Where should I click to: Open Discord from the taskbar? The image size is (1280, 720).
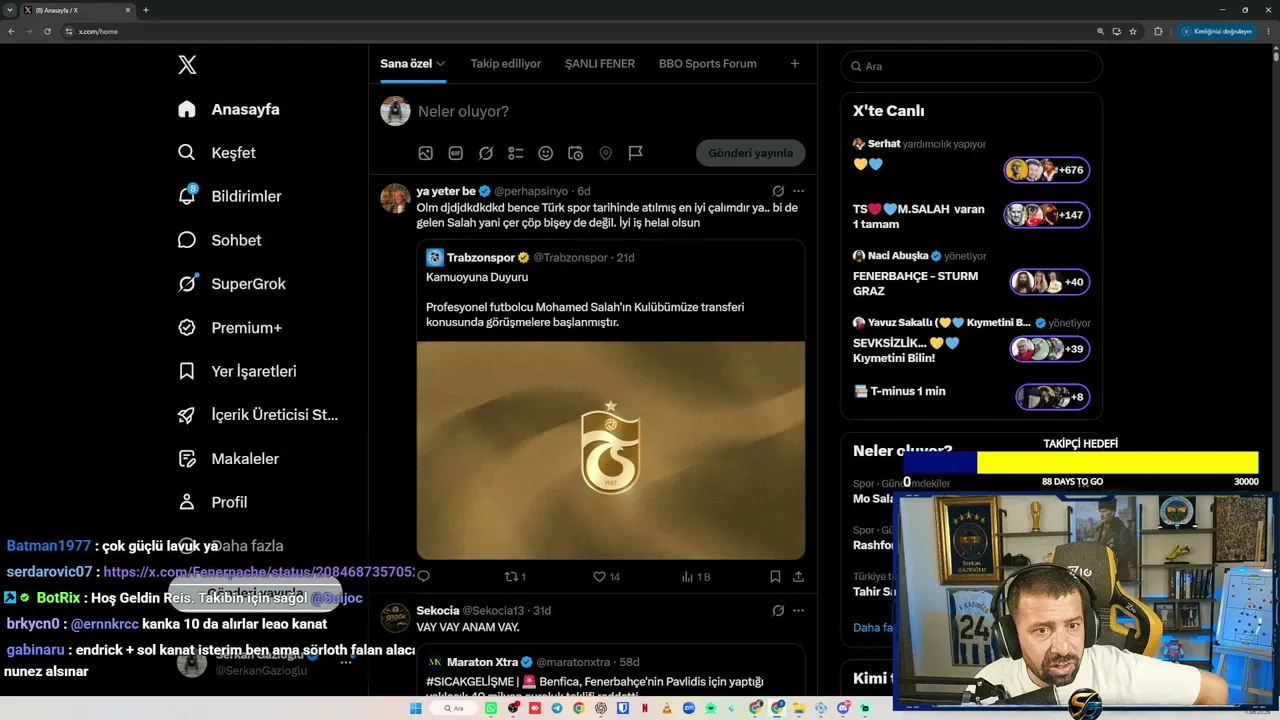(843, 708)
